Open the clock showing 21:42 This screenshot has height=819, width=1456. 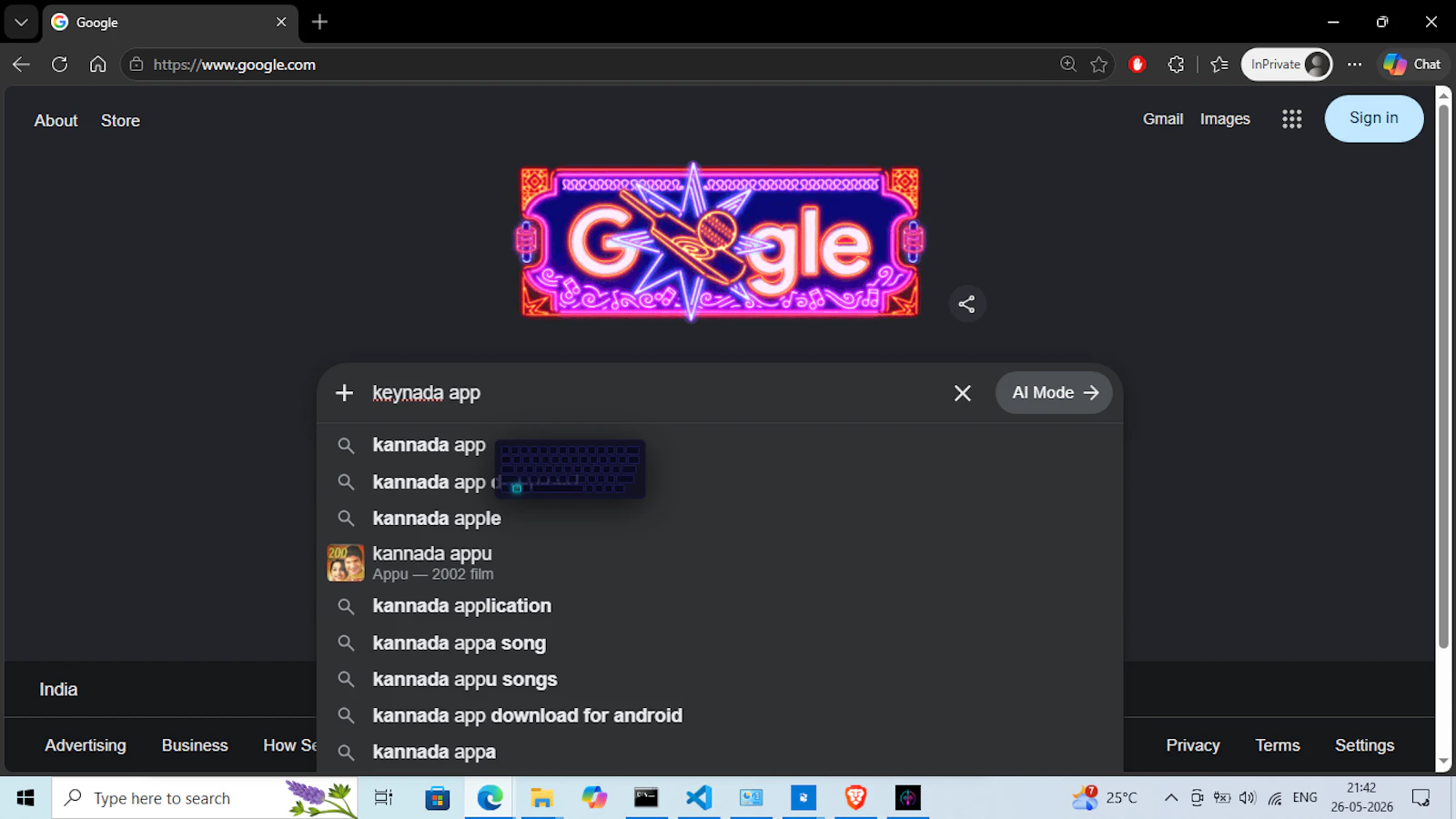[1361, 798]
